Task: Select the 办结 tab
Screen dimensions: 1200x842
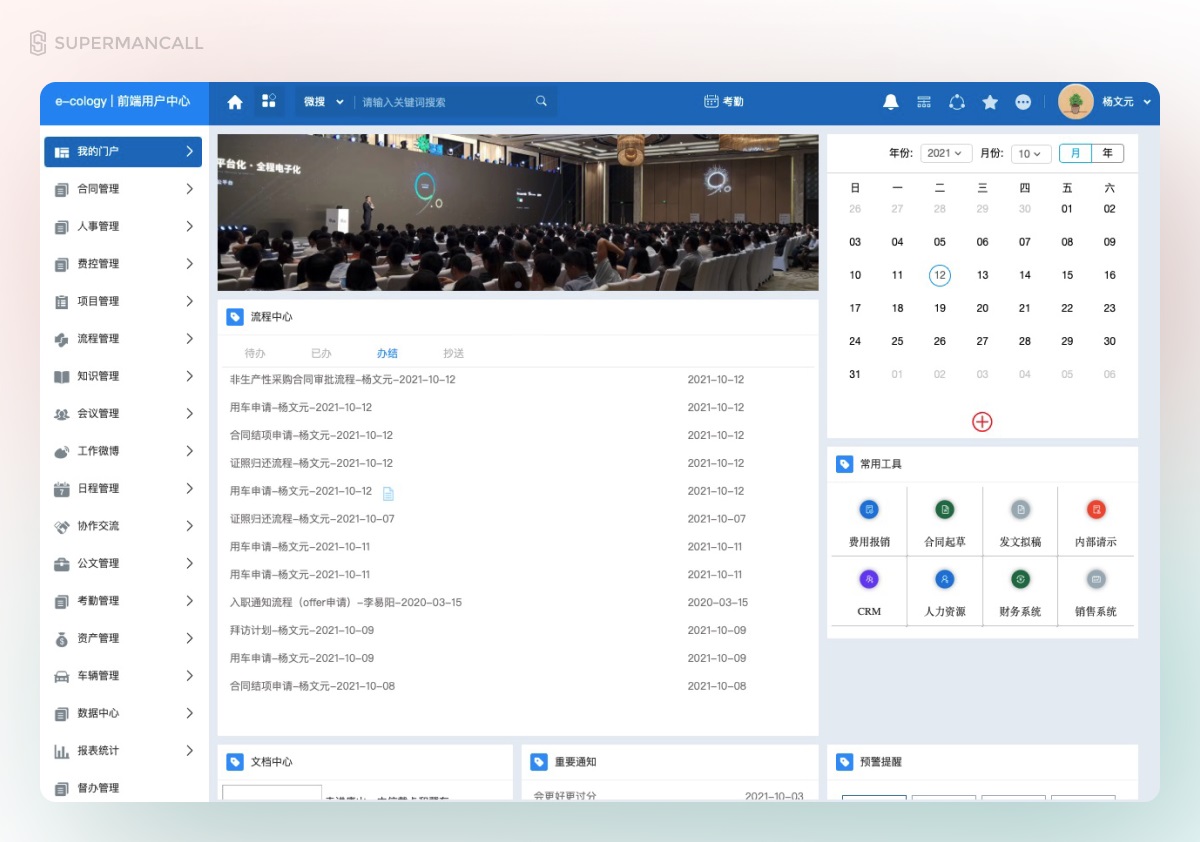Action: (x=387, y=353)
